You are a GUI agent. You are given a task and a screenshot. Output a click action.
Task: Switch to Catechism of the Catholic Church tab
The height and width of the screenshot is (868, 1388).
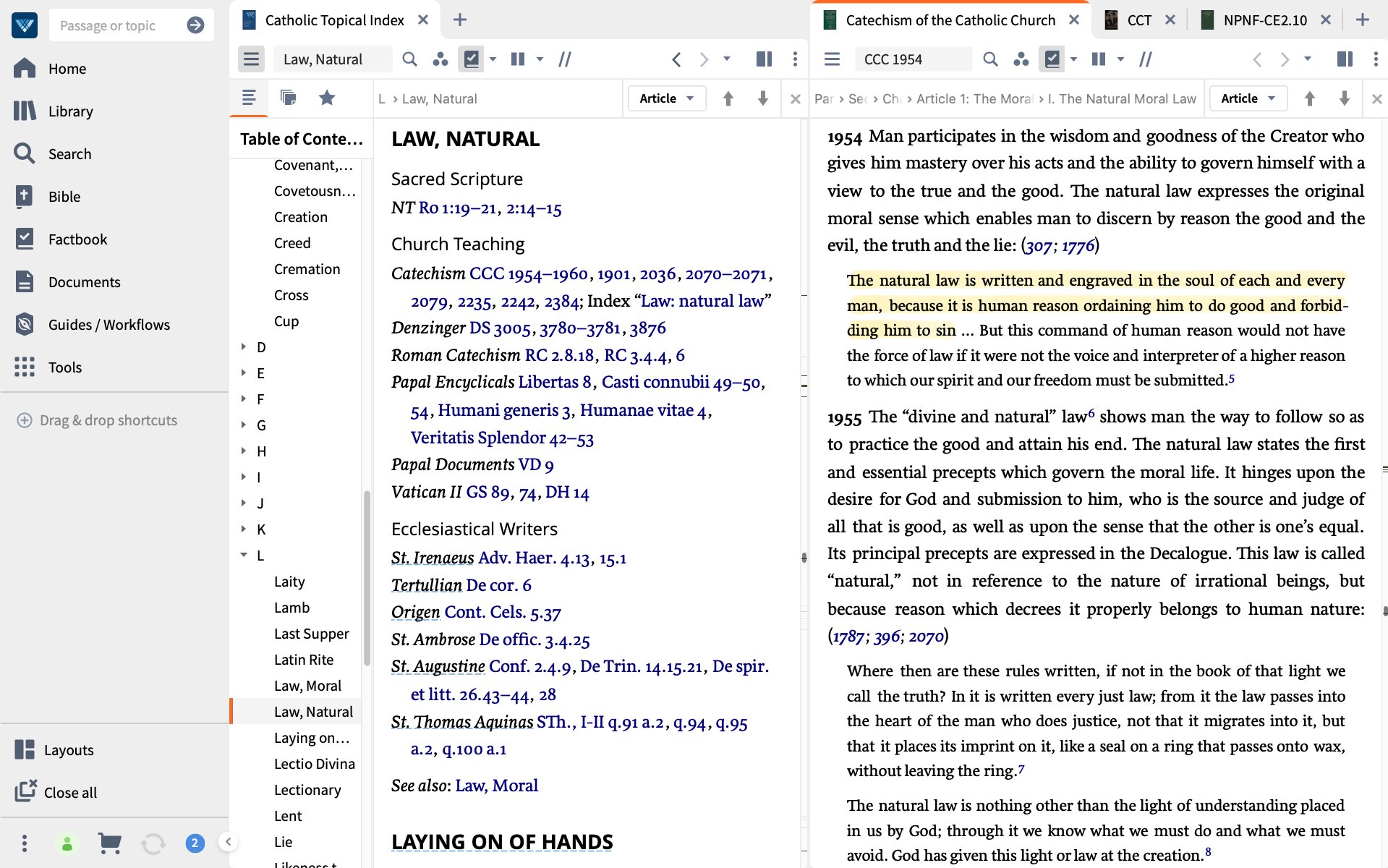[x=949, y=20]
